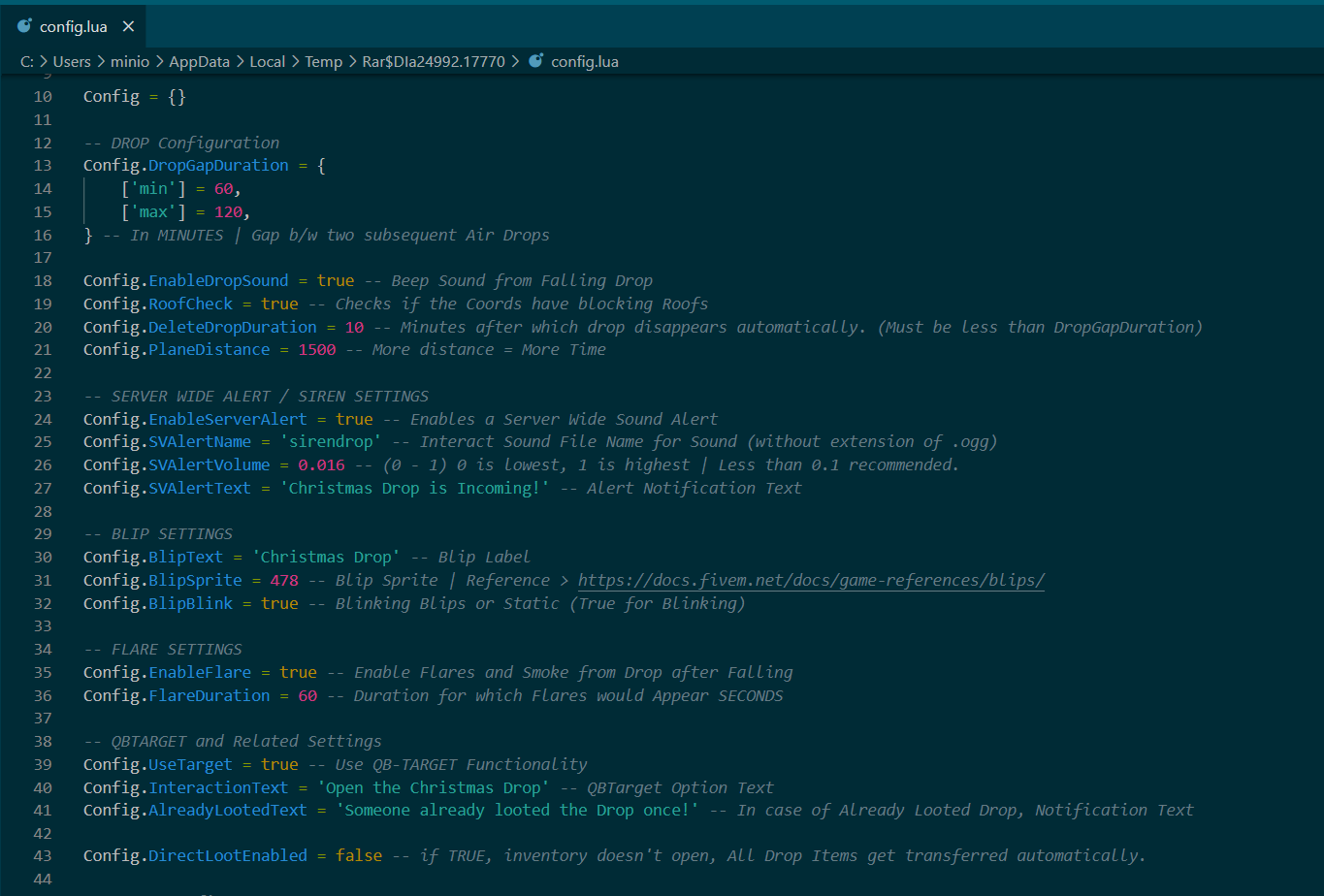This screenshot has width=1324, height=896.
Task: Click the Lua file icon in the config.lua tab
Action: pos(24,26)
